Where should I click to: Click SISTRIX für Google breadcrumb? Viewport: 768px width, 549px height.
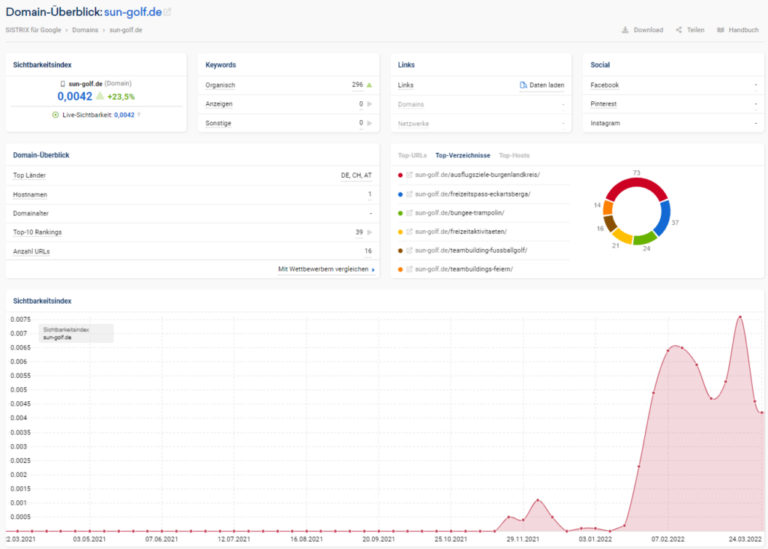pos(33,30)
